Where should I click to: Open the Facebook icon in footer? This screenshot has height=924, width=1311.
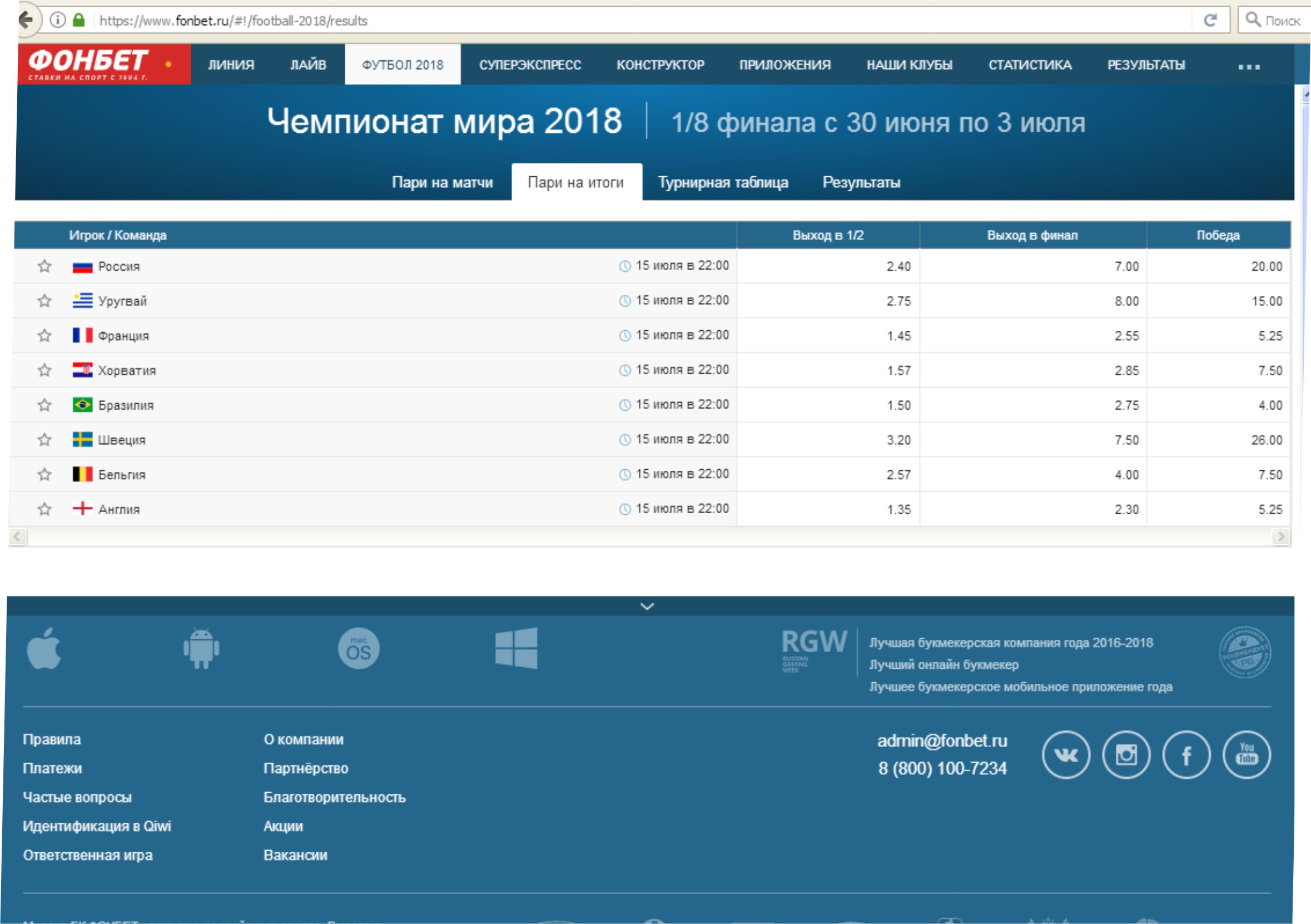pyautogui.click(x=1186, y=755)
